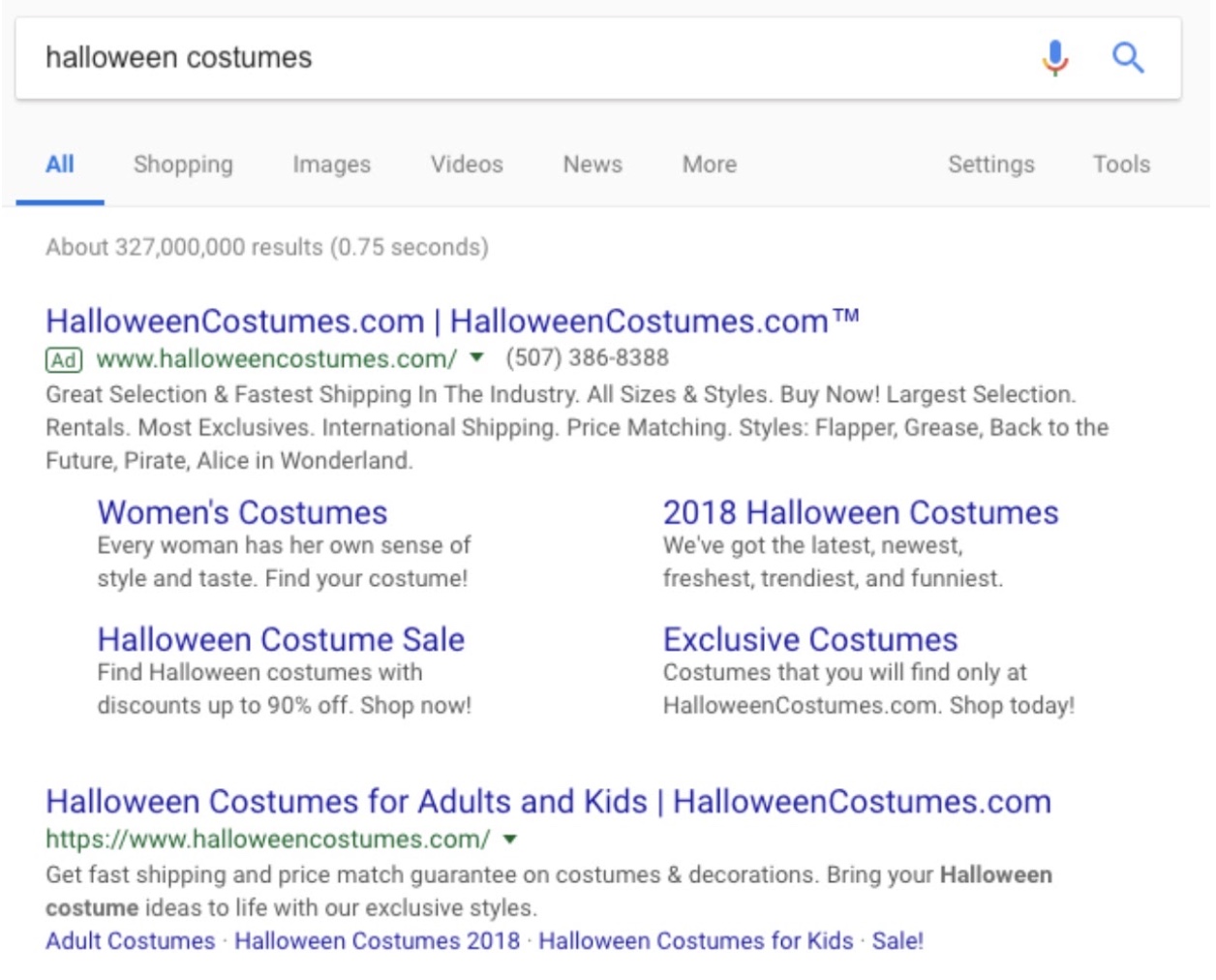
Task: Open the Exclusive Costumes sitelink
Action: (x=810, y=639)
